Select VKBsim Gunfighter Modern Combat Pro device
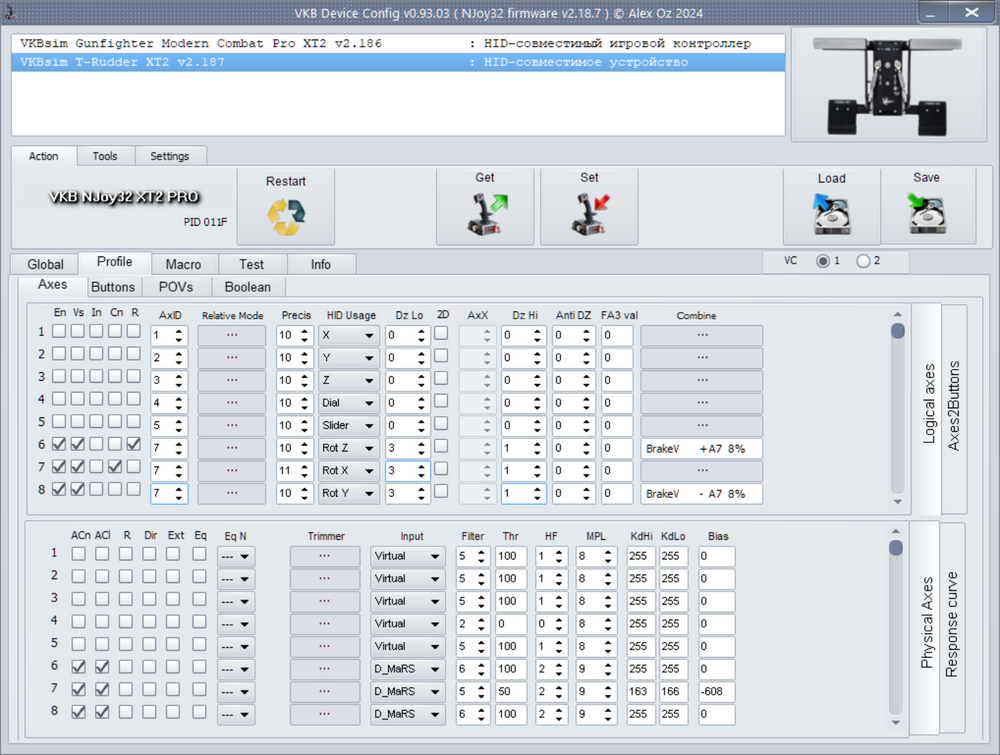This screenshot has width=1000, height=755. pos(398,43)
